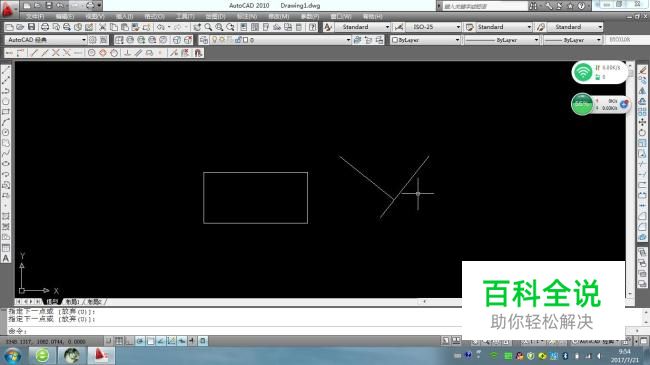Expand the quick access toolbar customize arrow
This screenshot has height=365, width=650.
[99, 6]
